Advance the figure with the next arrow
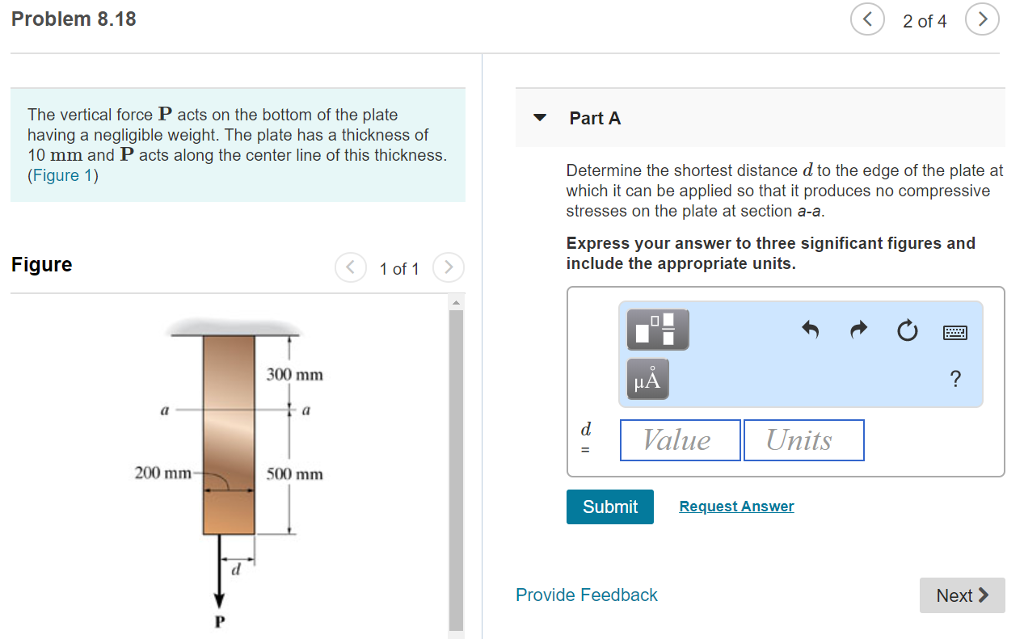This screenshot has width=1024, height=639. [x=447, y=267]
